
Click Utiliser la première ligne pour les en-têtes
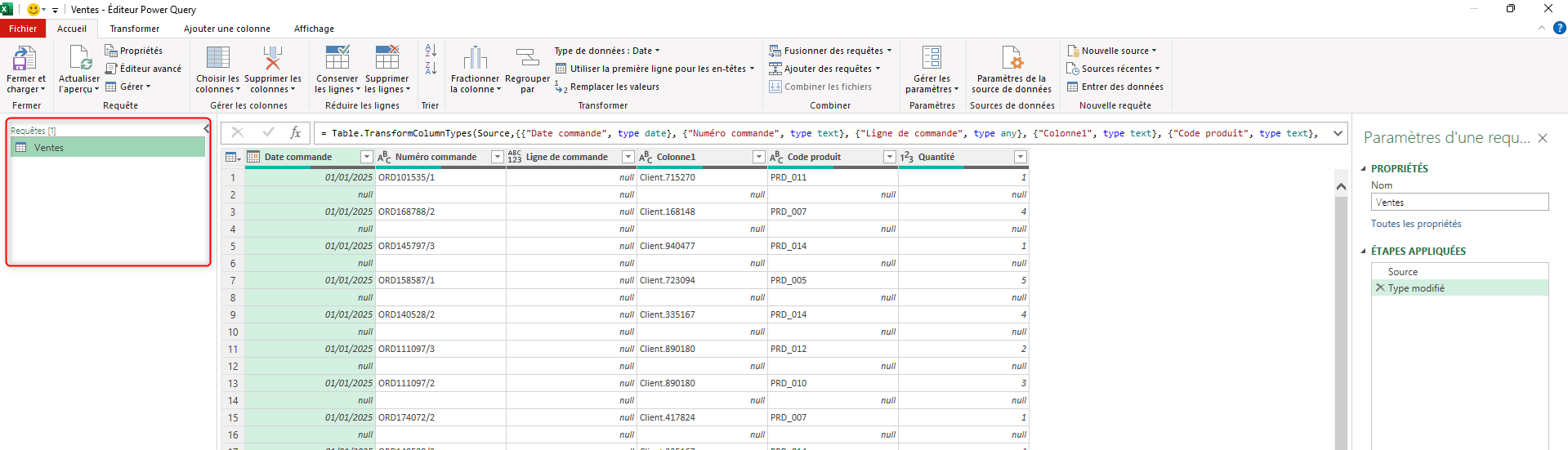pyautogui.click(x=654, y=69)
